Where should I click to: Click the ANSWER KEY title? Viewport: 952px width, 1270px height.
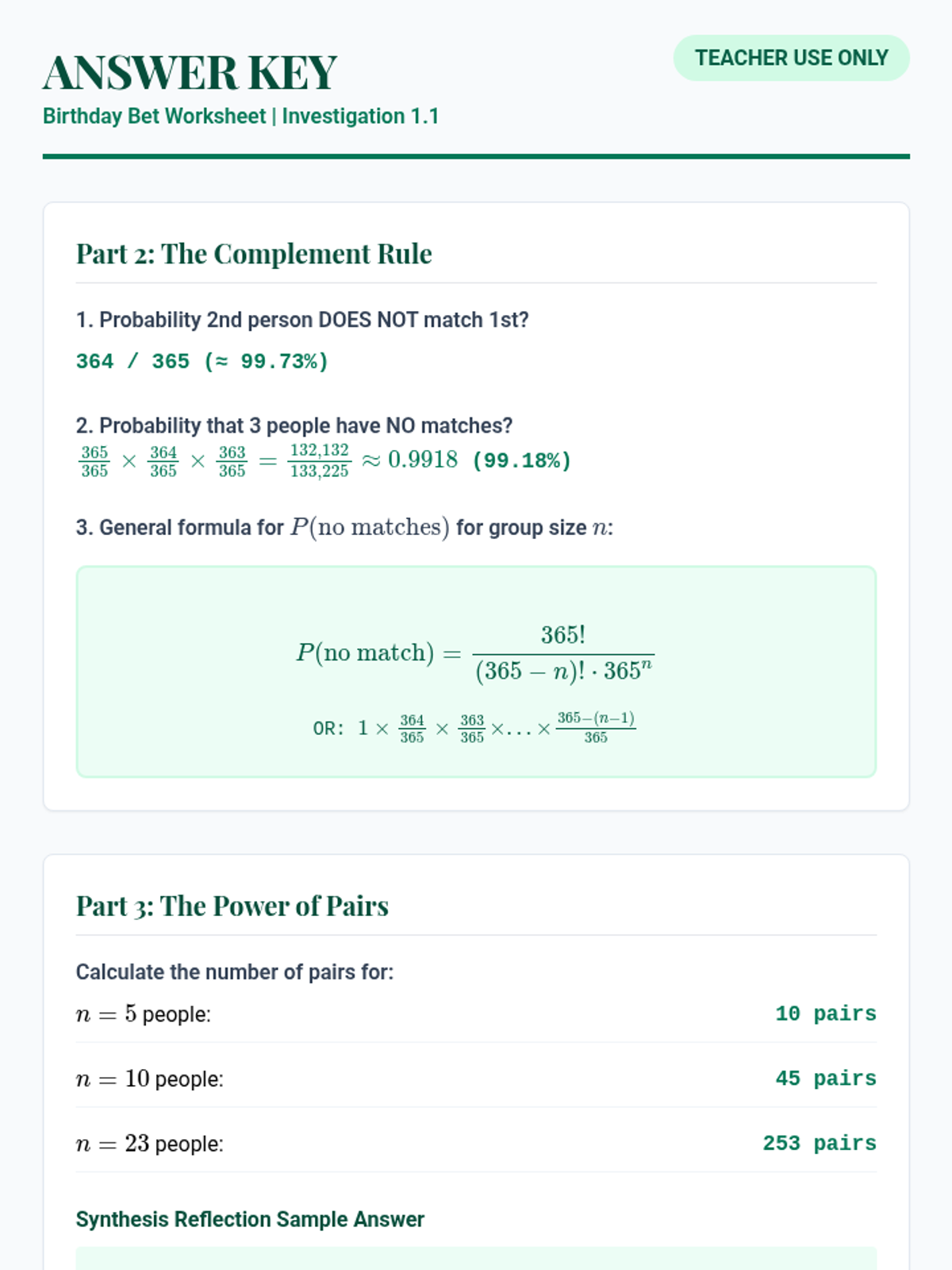pyautogui.click(x=190, y=73)
